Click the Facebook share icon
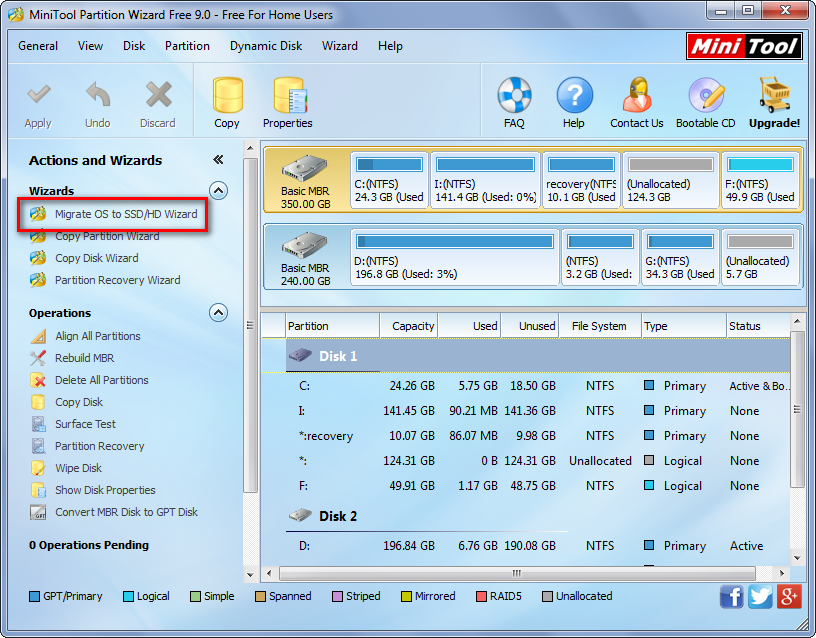This screenshot has height=638, width=816. [732, 596]
